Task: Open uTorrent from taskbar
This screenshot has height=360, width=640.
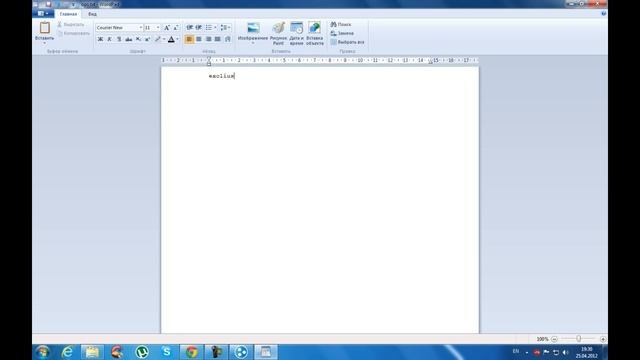Action: [x=142, y=352]
